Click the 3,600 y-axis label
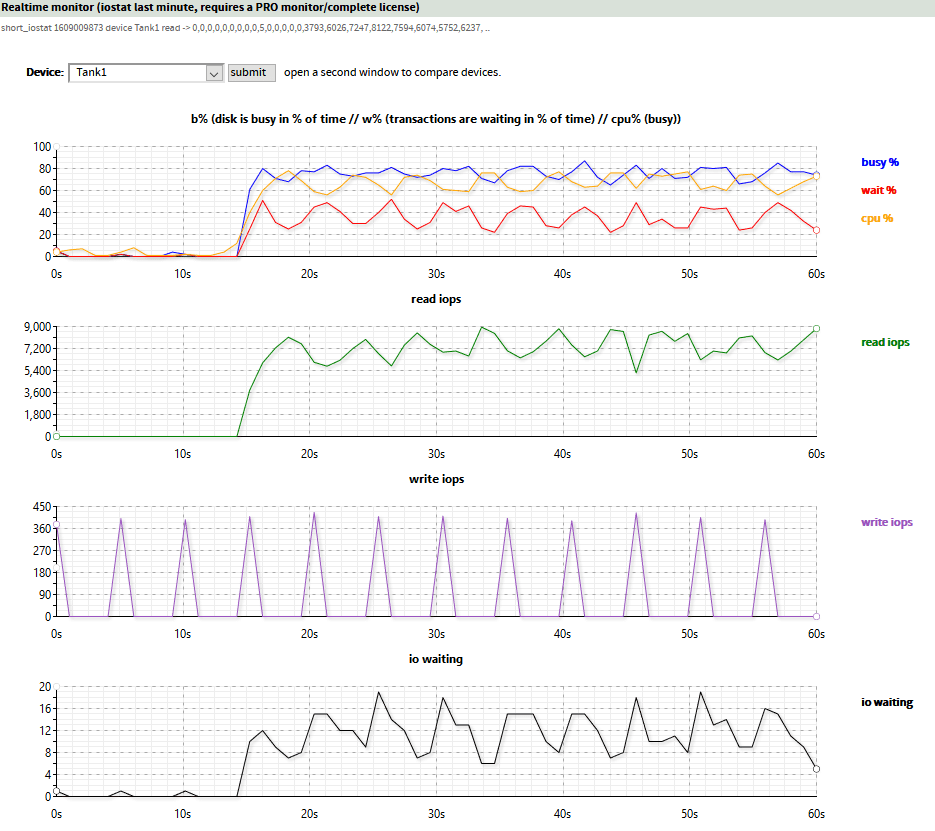 coord(38,393)
